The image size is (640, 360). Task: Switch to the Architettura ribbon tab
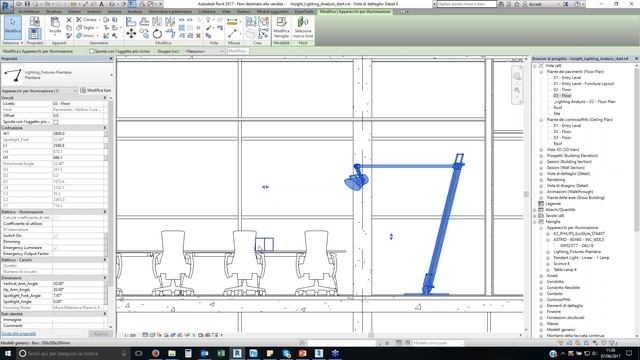pyautogui.click(x=29, y=12)
